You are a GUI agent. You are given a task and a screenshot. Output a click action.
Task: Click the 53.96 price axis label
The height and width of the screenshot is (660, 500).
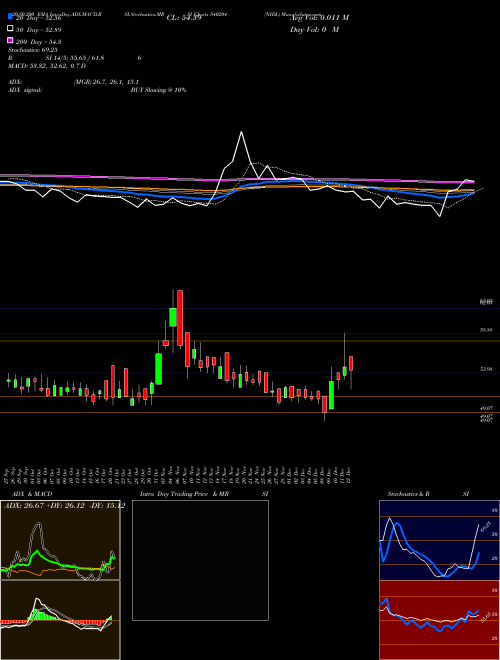(x=486, y=369)
